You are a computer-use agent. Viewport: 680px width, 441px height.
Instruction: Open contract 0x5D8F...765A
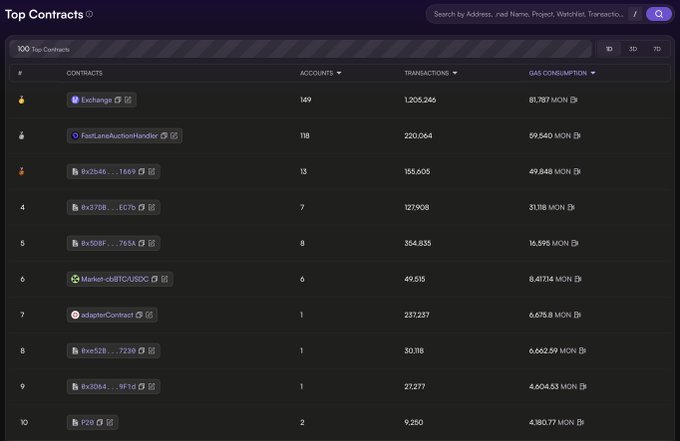[108, 243]
